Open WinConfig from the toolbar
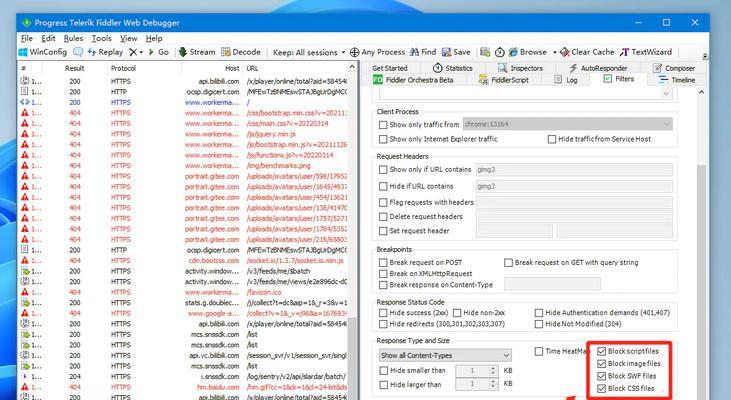The width and height of the screenshot is (731, 400). point(43,52)
